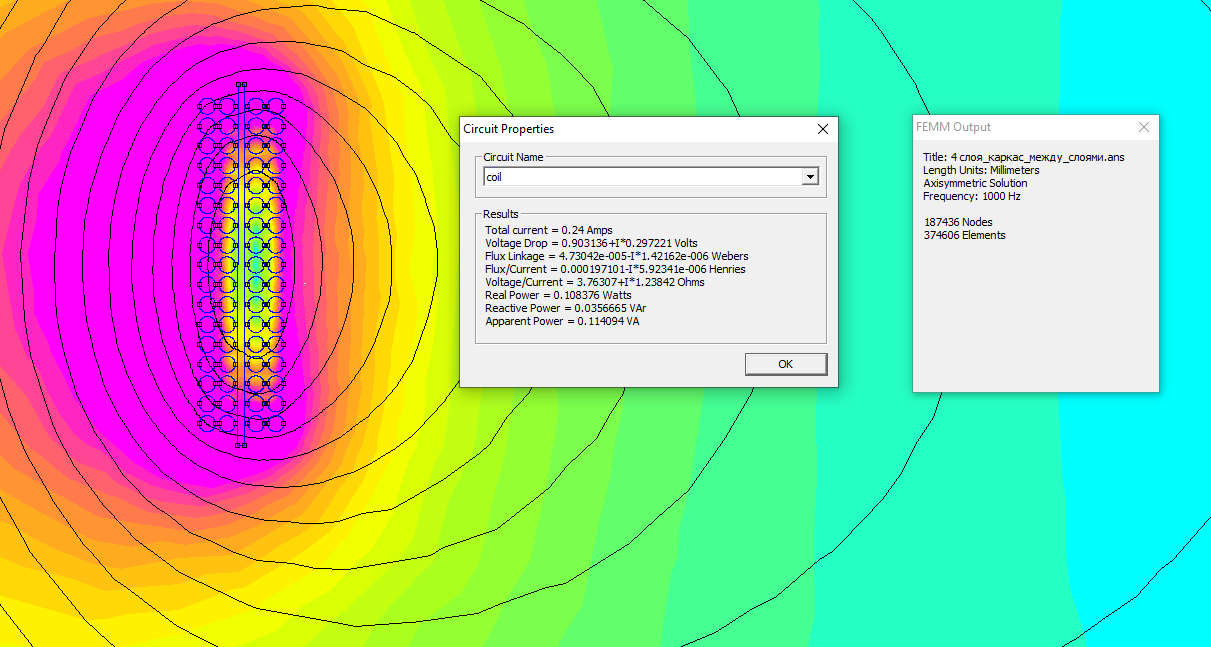The image size is (1211, 647).
Task: Click the Voltage Drop result line
Action: pyautogui.click(x=591, y=243)
